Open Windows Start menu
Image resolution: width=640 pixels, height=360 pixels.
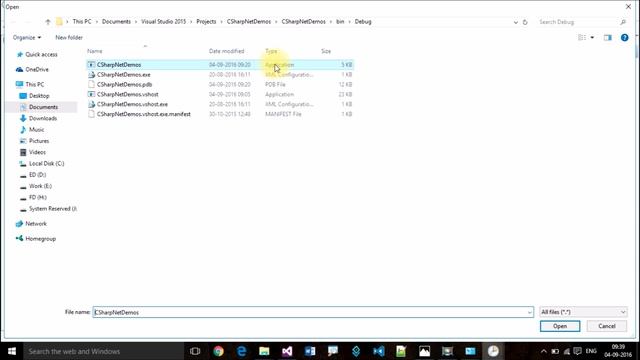[11, 351]
